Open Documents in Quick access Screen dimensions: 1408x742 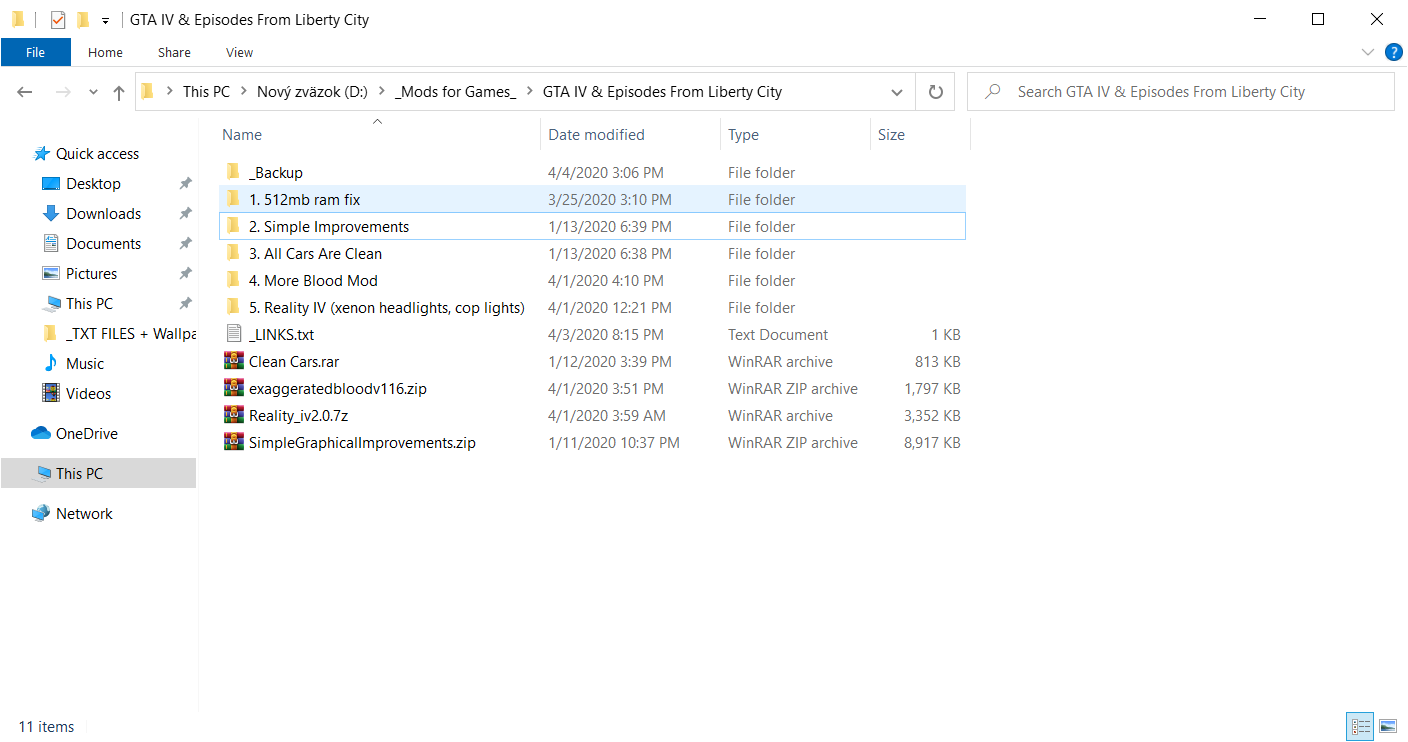click(103, 244)
